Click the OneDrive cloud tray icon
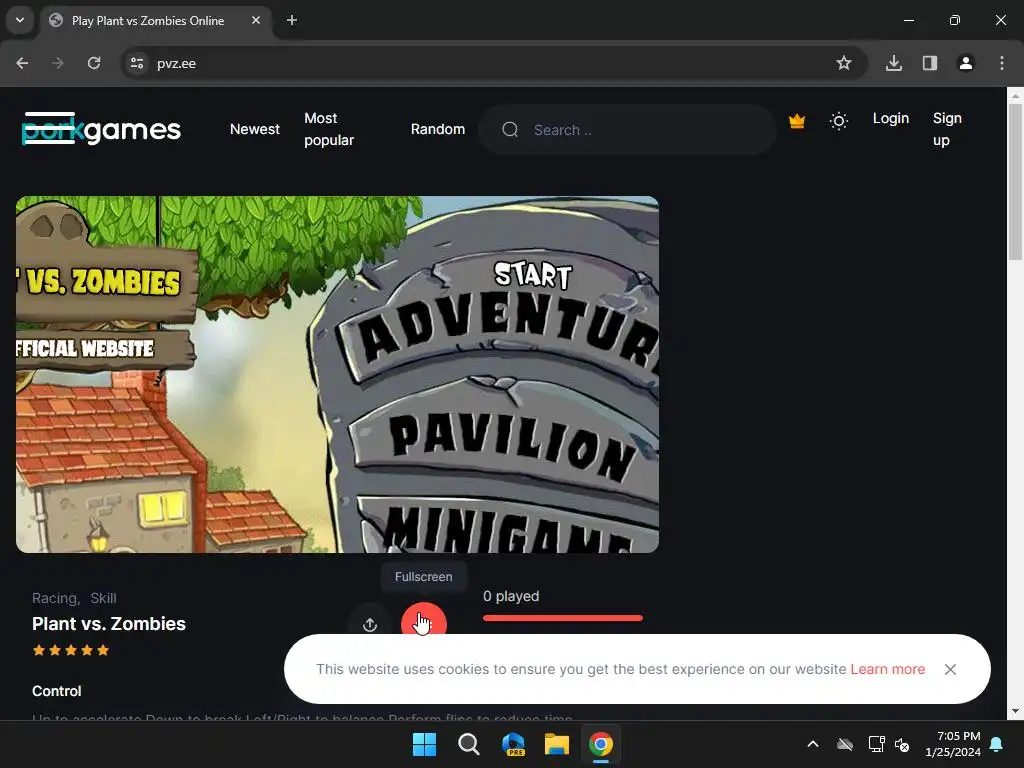The width and height of the screenshot is (1024, 768). (845, 744)
